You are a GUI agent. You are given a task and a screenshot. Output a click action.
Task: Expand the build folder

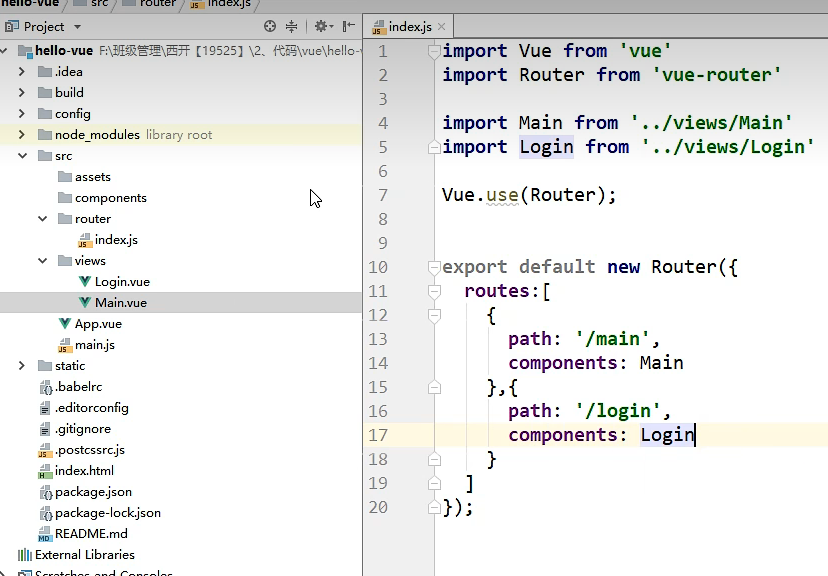(22, 92)
